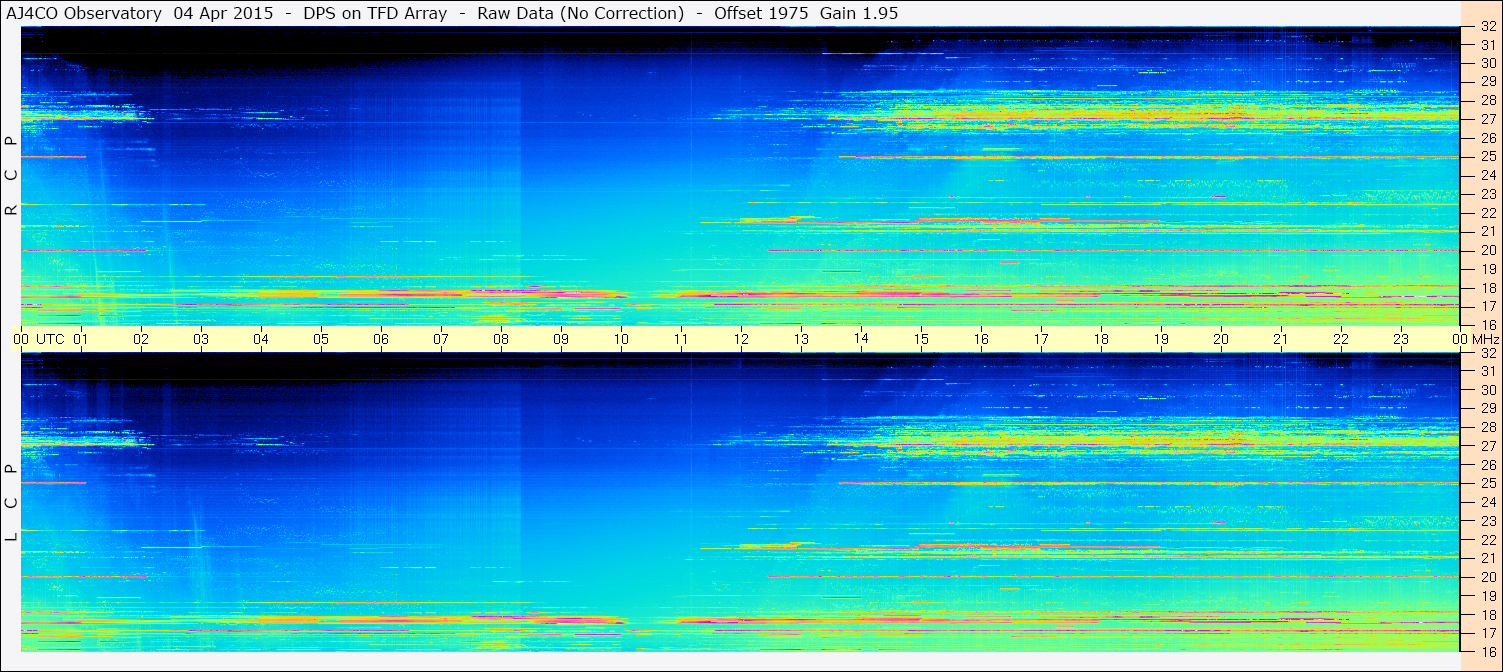The image size is (1503, 672).
Task: Click the 16 MHz label of LCP panel
Action: (x=1487, y=651)
